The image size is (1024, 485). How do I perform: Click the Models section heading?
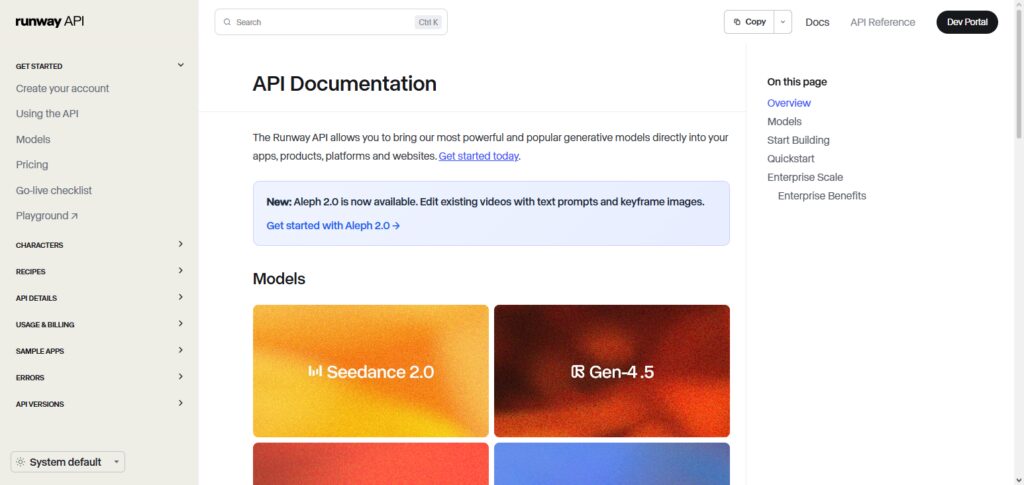tap(279, 279)
